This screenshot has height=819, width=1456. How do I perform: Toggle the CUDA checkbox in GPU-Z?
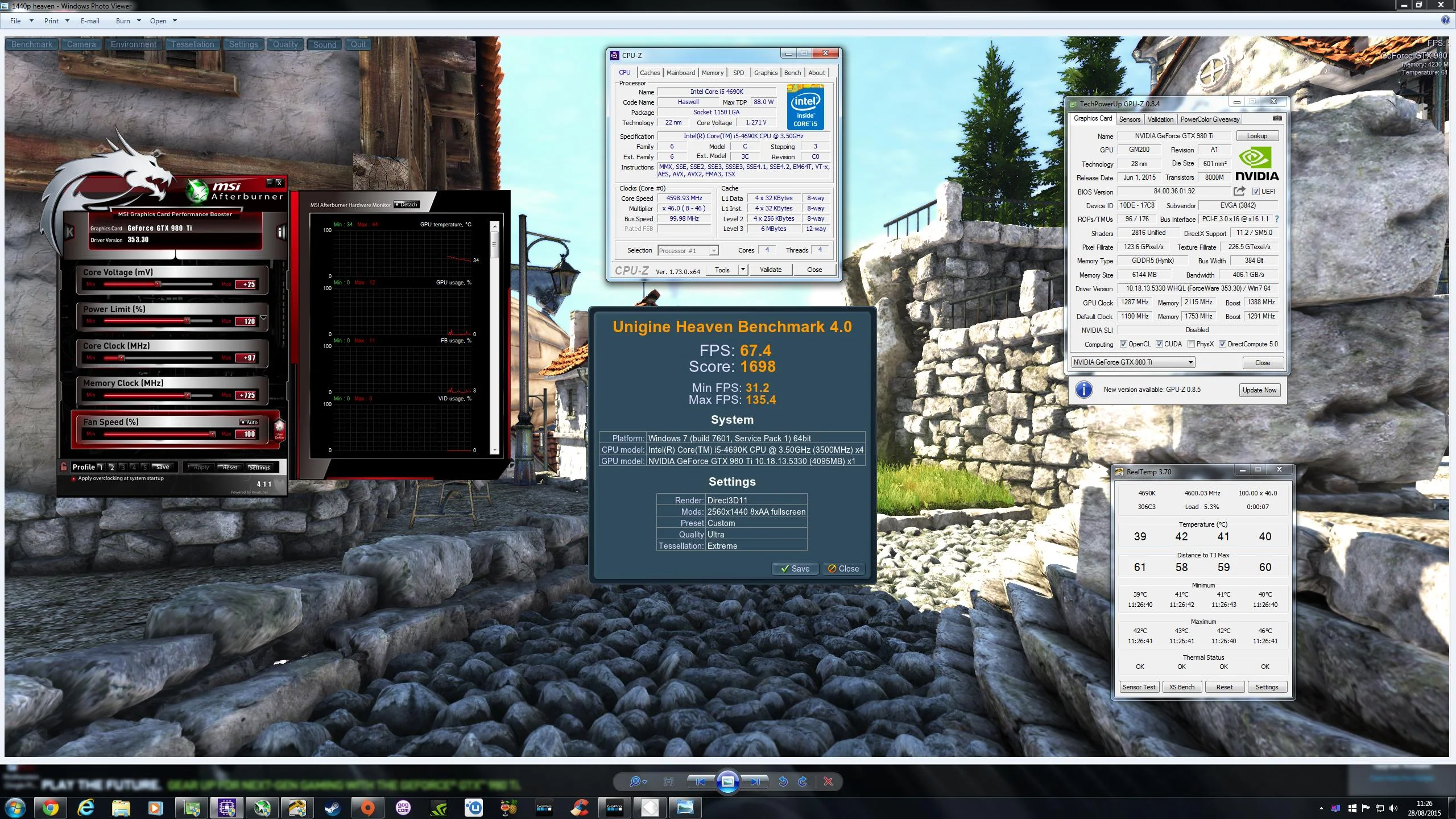pyautogui.click(x=1159, y=344)
